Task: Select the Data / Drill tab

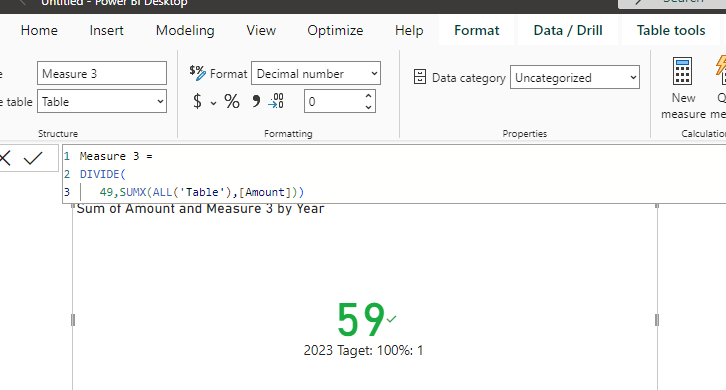Action: (568, 31)
